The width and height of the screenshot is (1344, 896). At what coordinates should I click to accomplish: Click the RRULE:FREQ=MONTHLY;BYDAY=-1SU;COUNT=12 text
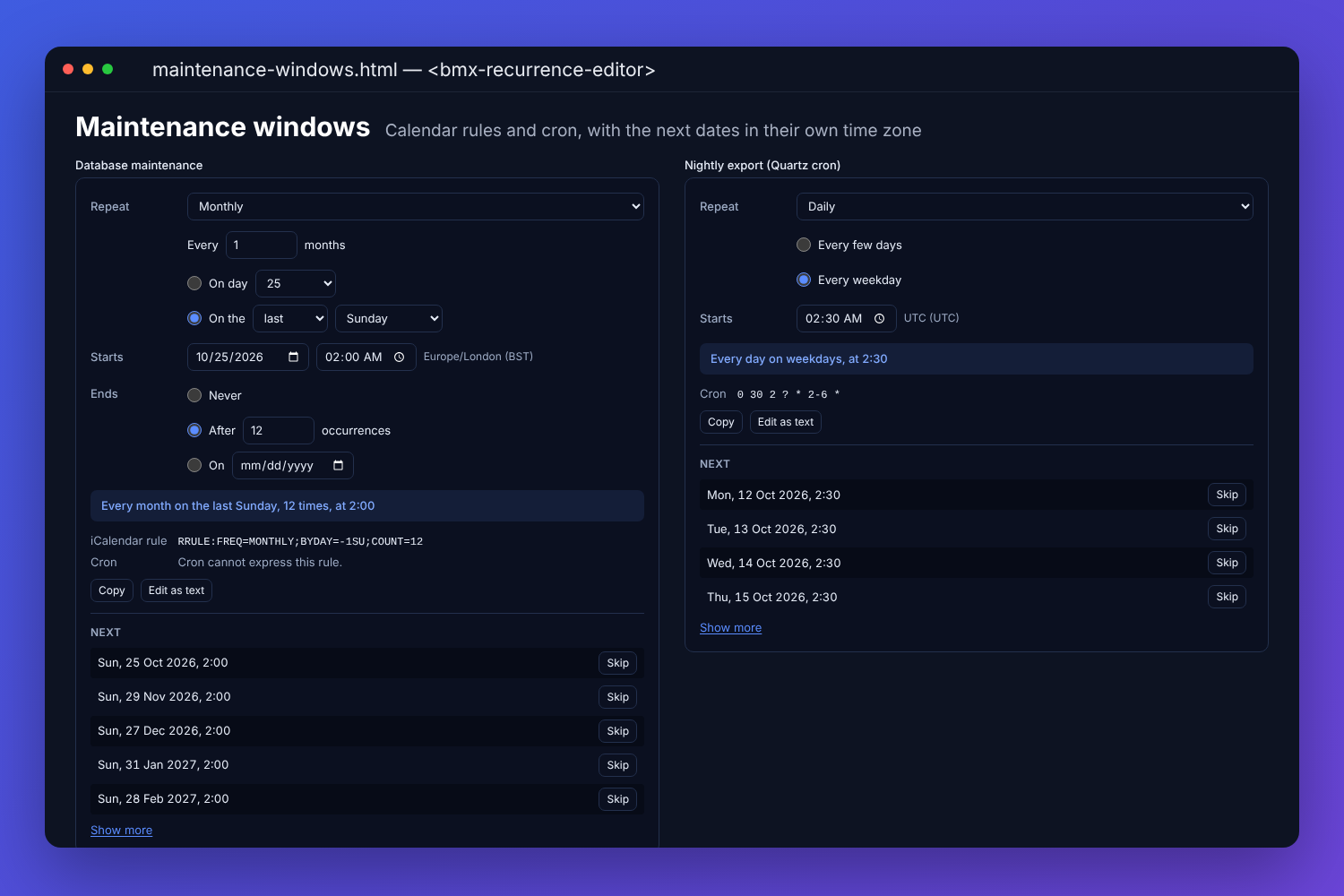click(300, 541)
